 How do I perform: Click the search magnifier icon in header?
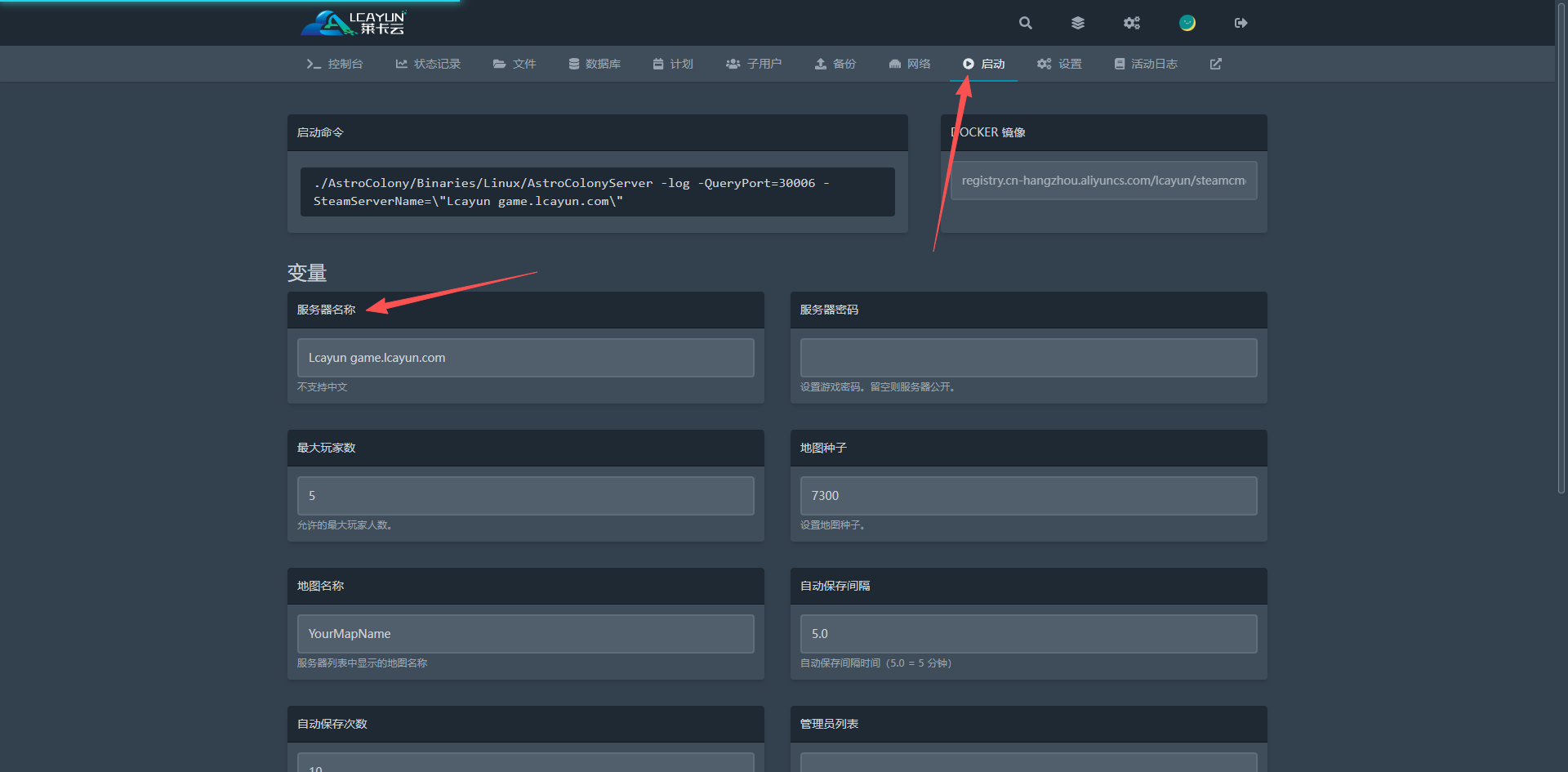pos(1025,23)
